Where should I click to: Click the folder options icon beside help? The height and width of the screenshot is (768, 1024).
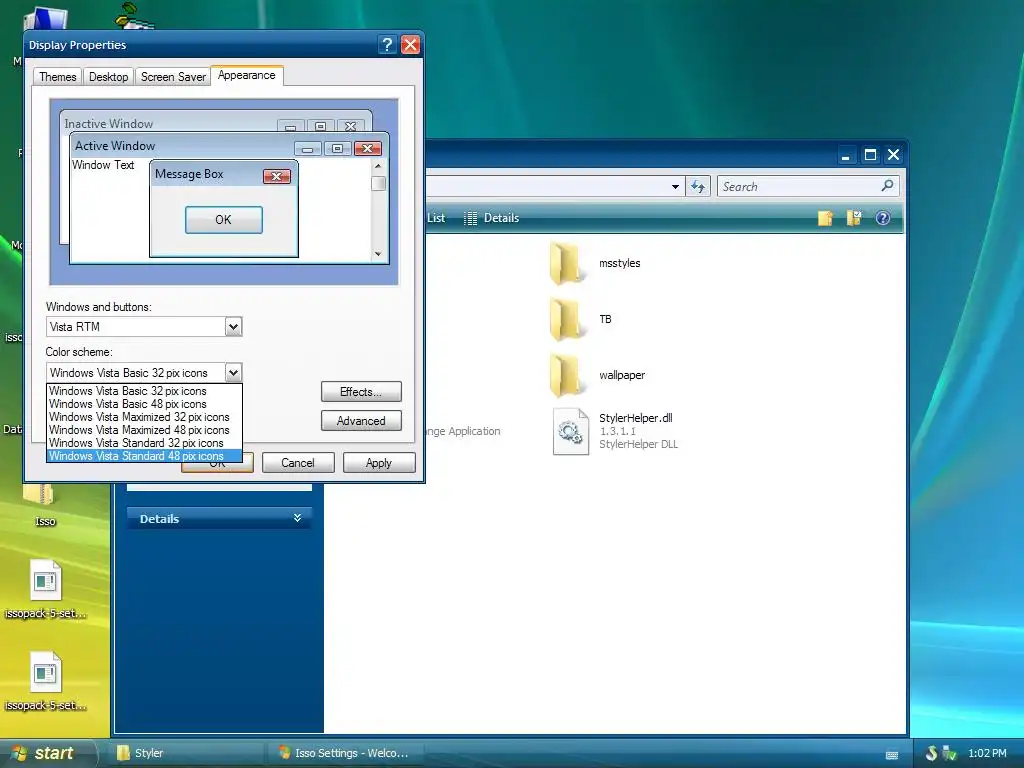coord(854,218)
